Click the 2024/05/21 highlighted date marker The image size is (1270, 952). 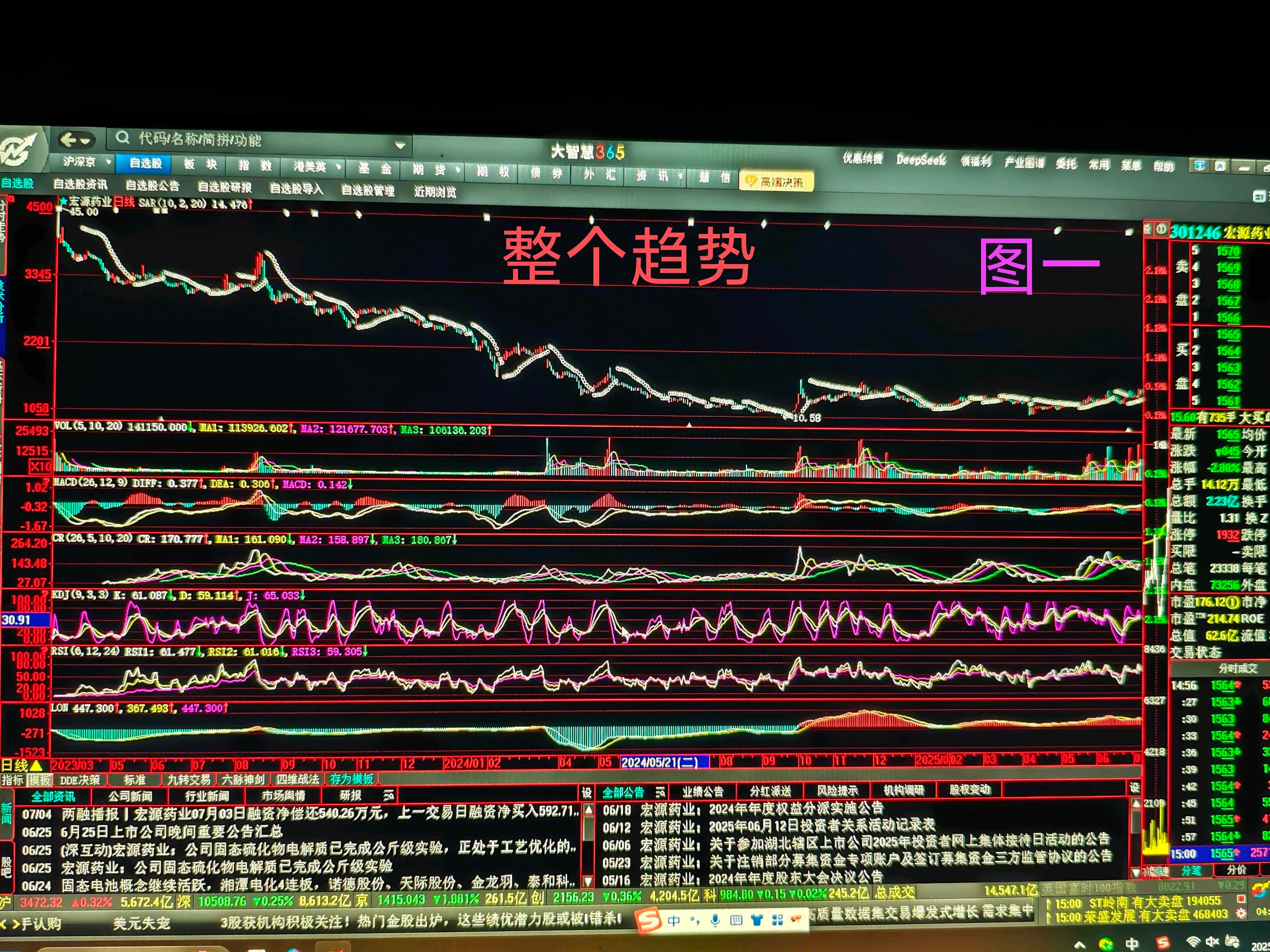[664, 762]
